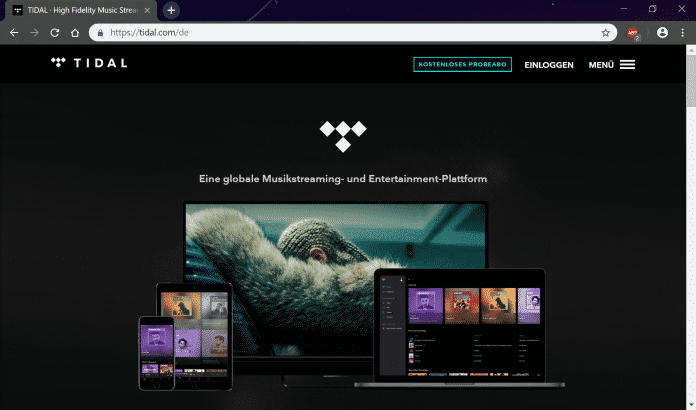Open the Chrome profile avatar icon
This screenshot has width=696, height=410.
tap(662, 32)
